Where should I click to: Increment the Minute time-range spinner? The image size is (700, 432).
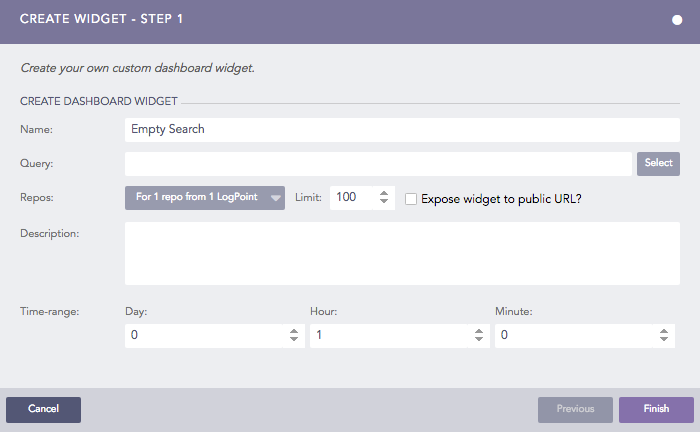point(664,331)
